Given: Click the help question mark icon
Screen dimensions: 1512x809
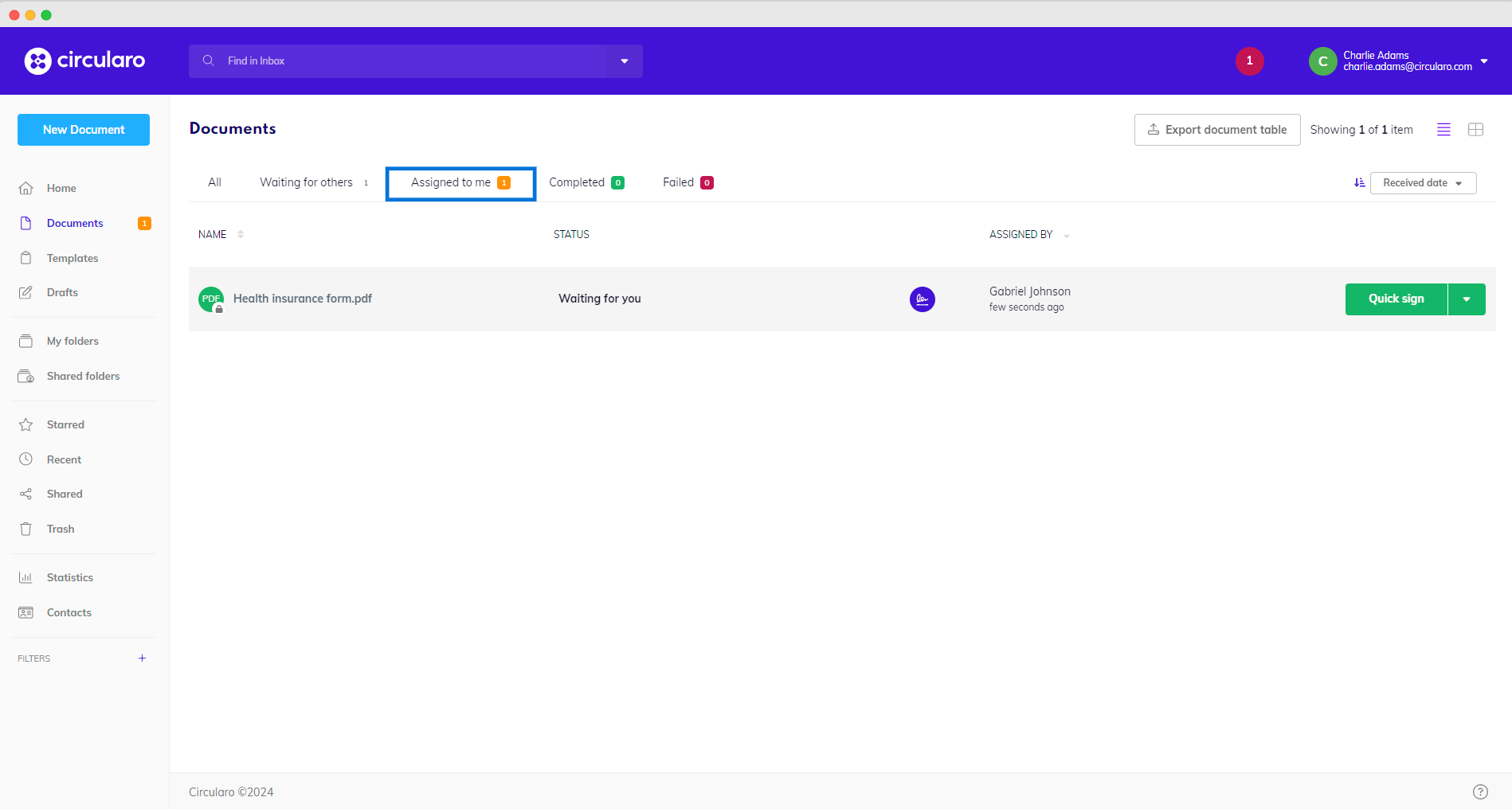Looking at the screenshot, I should tap(1479, 791).
